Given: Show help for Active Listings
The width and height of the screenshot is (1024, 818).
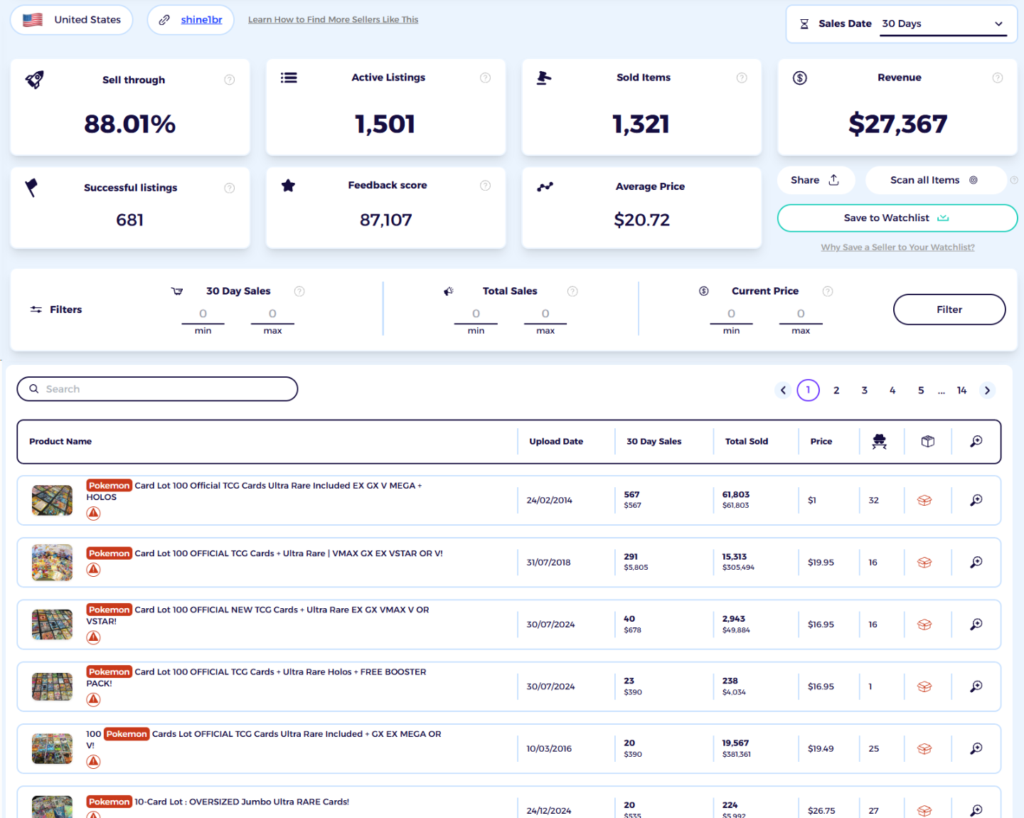Looking at the screenshot, I should click(x=485, y=78).
